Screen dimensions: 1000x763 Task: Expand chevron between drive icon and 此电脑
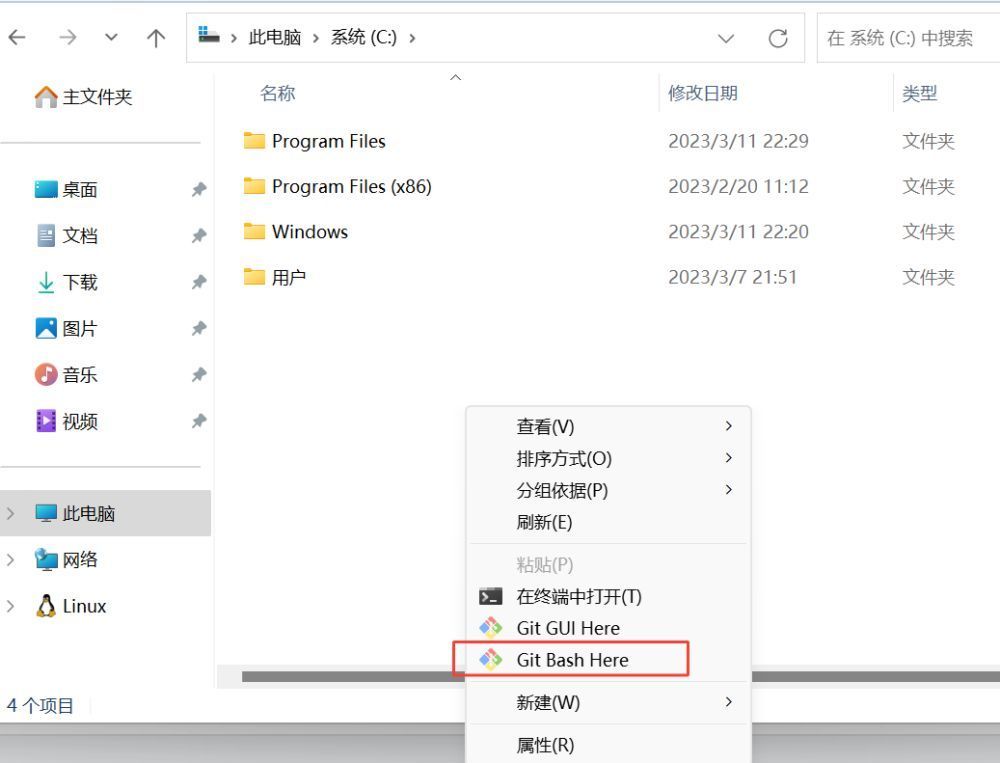(x=234, y=38)
